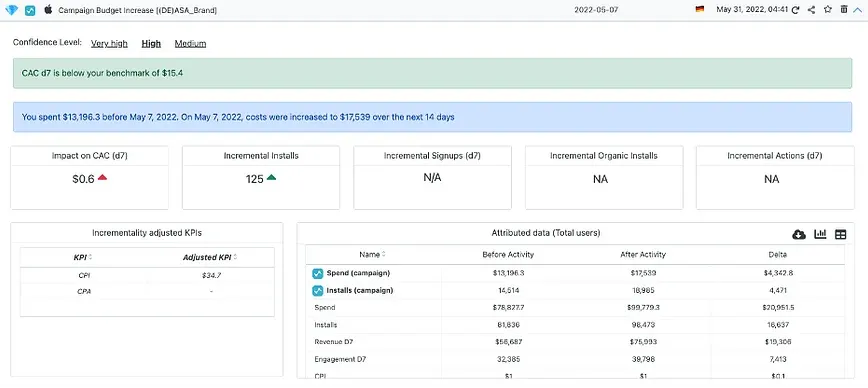Select Medium confidence level
The image size is (868, 388).
pos(190,44)
